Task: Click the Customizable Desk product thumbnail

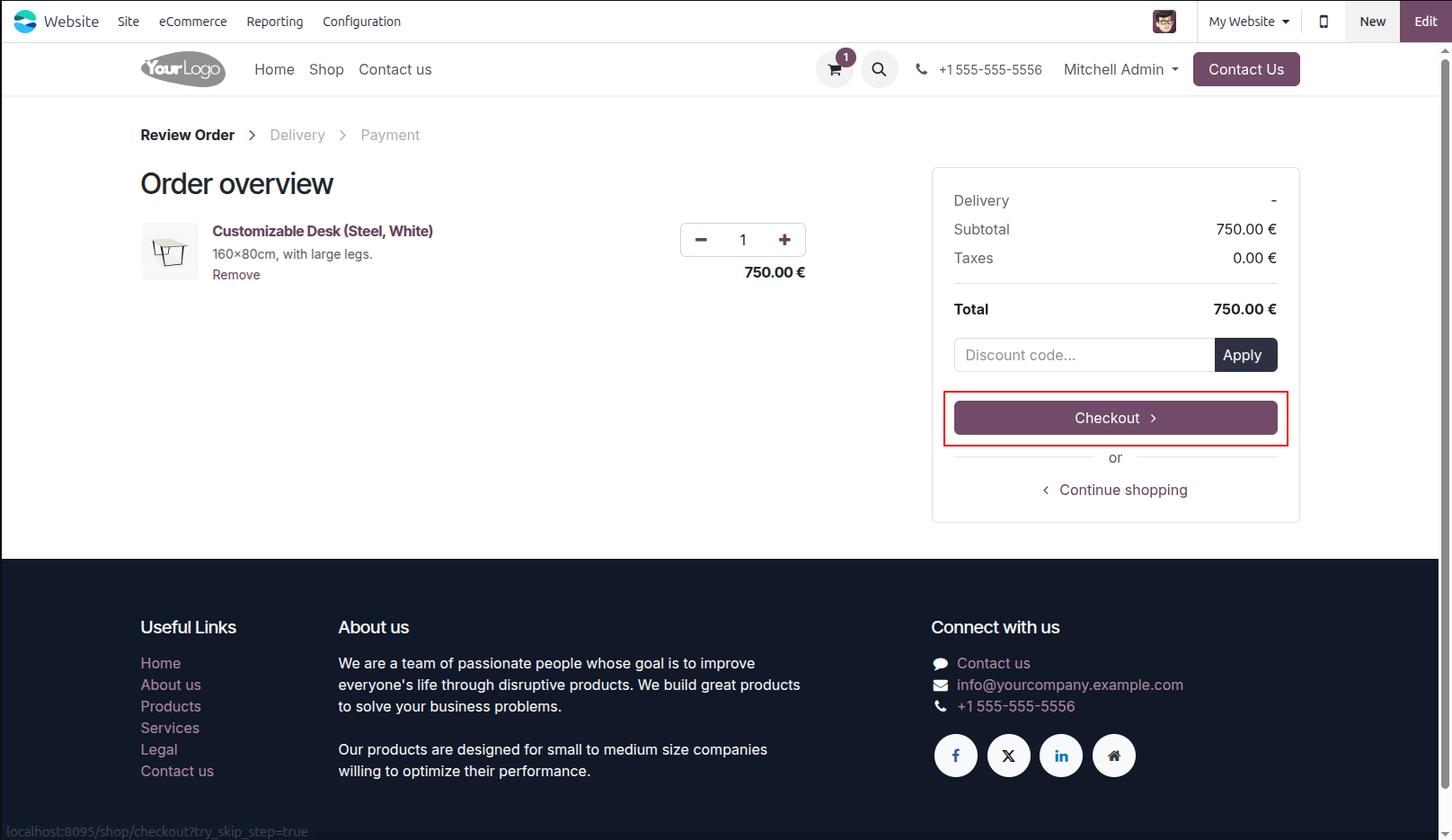Action: click(170, 252)
